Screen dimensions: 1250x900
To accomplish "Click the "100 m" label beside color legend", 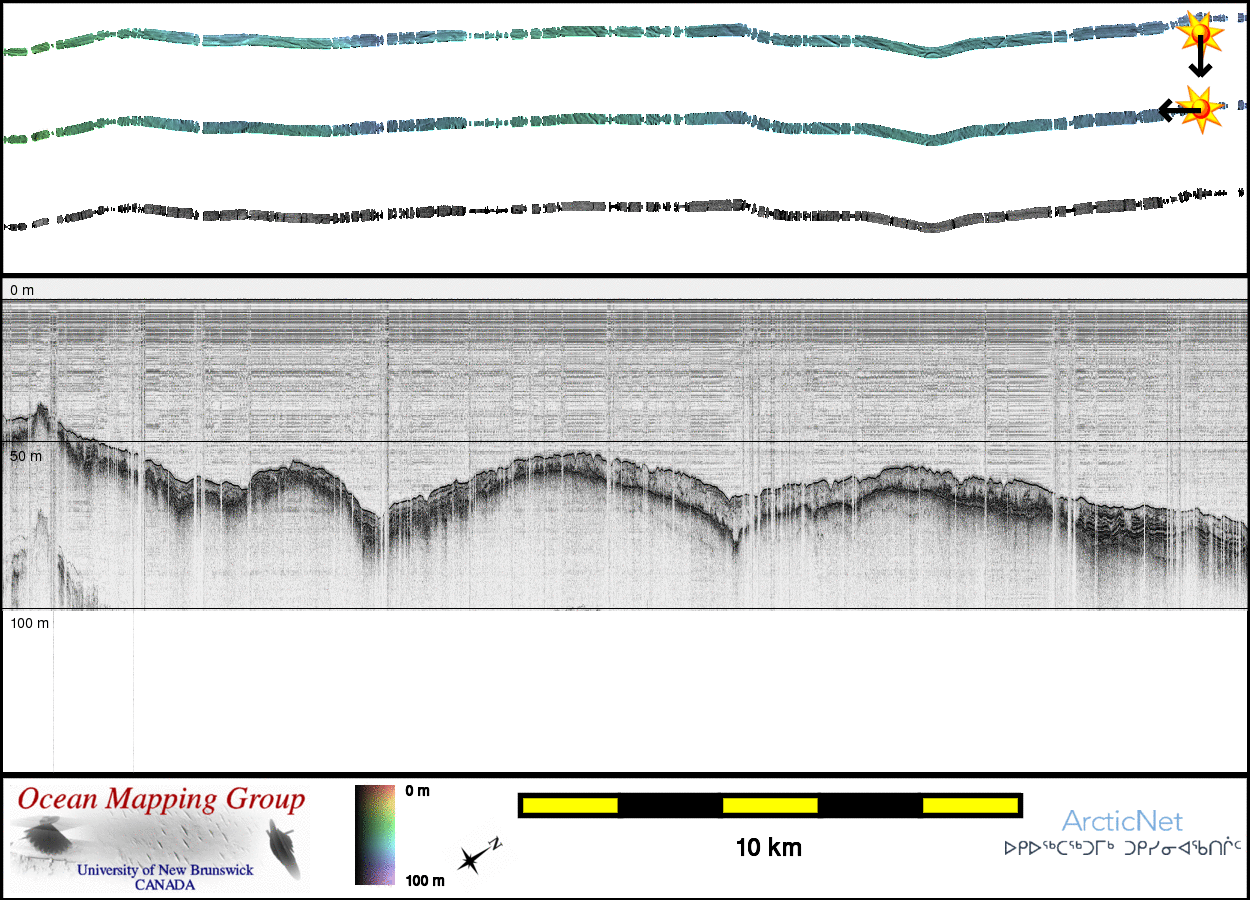I will click(423, 880).
